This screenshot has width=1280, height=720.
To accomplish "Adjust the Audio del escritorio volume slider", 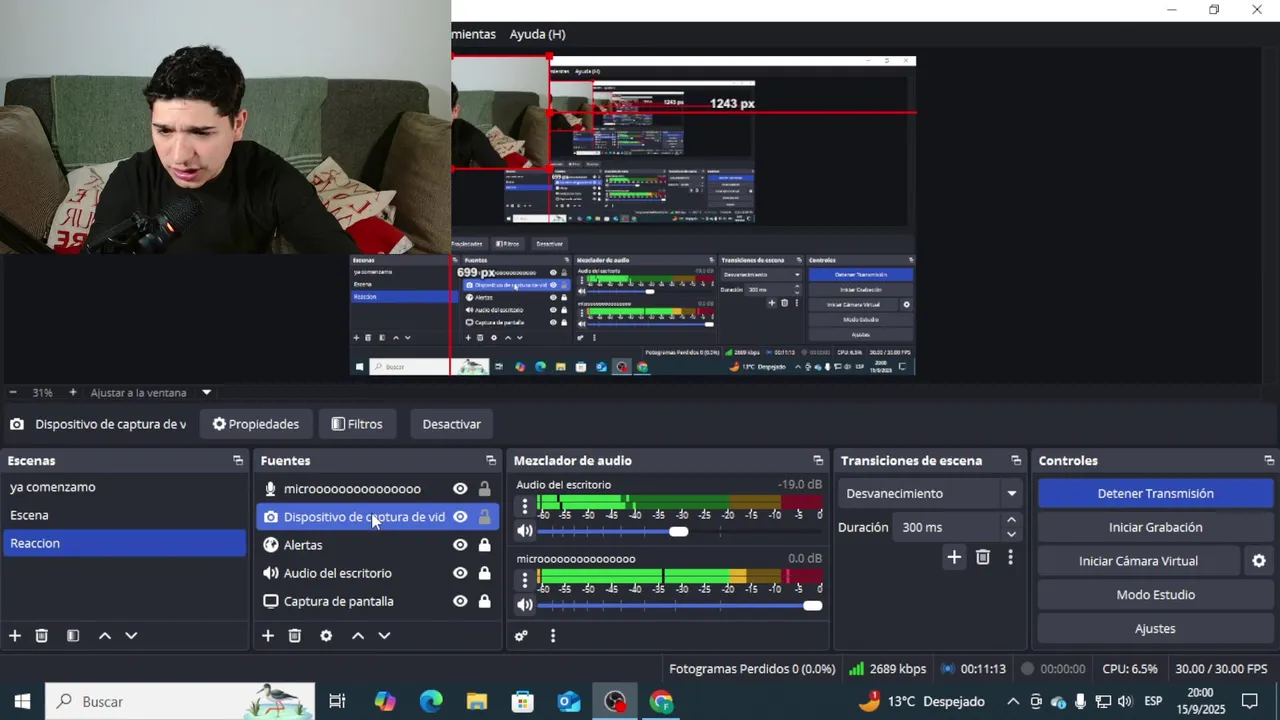I will [x=679, y=531].
